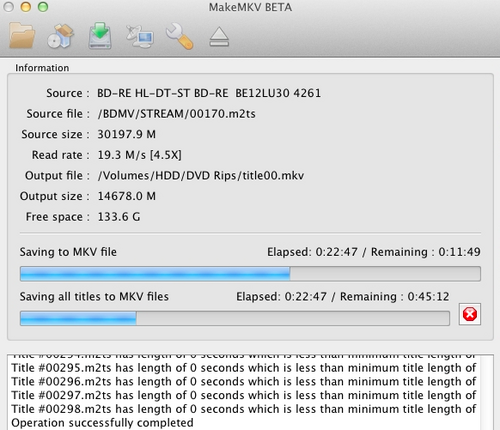The width and height of the screenshot is (500, 430).
Task: Click the remaining time 0:45:12
Action: tap(428, 297)
